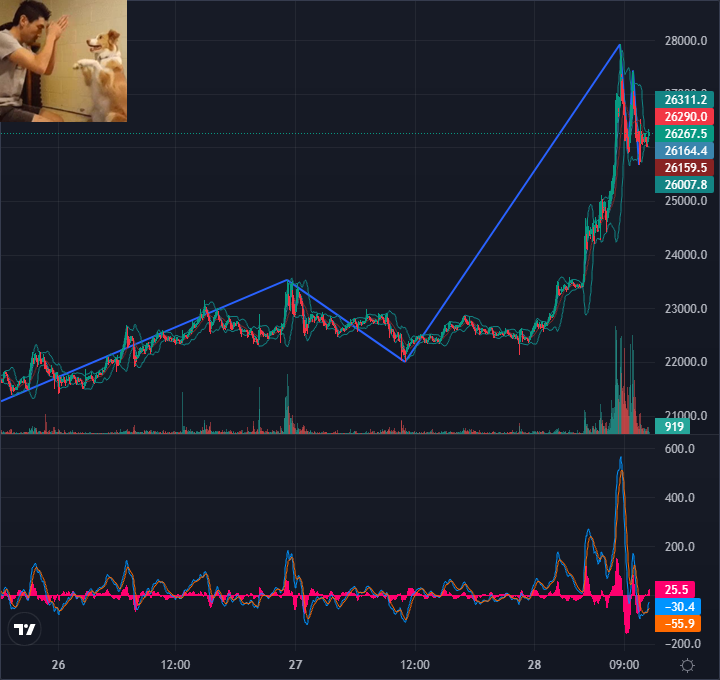The width and height of the screenshot is (720, 680).
Task: Select the 26311.2 teal price label
Action: pos(684,100)
